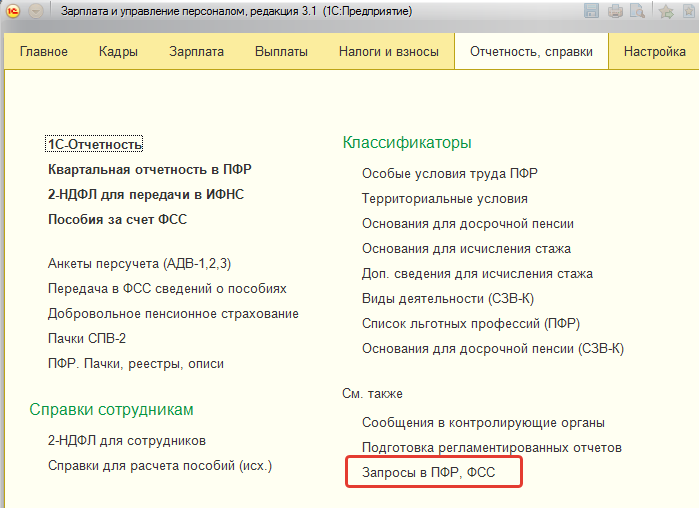Open Передача в ФСС сведений о пособиях
The height and width of the screenshot is (508, 699).
coord(167,289)
